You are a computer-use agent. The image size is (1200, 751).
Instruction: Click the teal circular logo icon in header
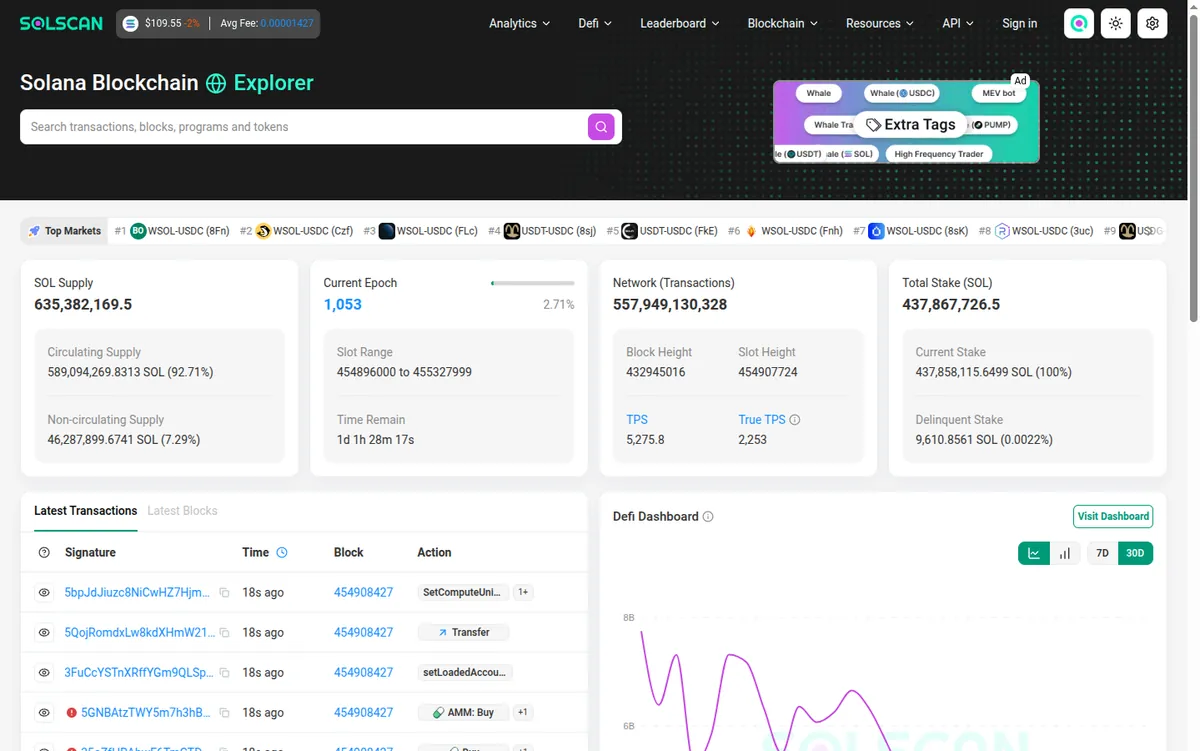1079,23
